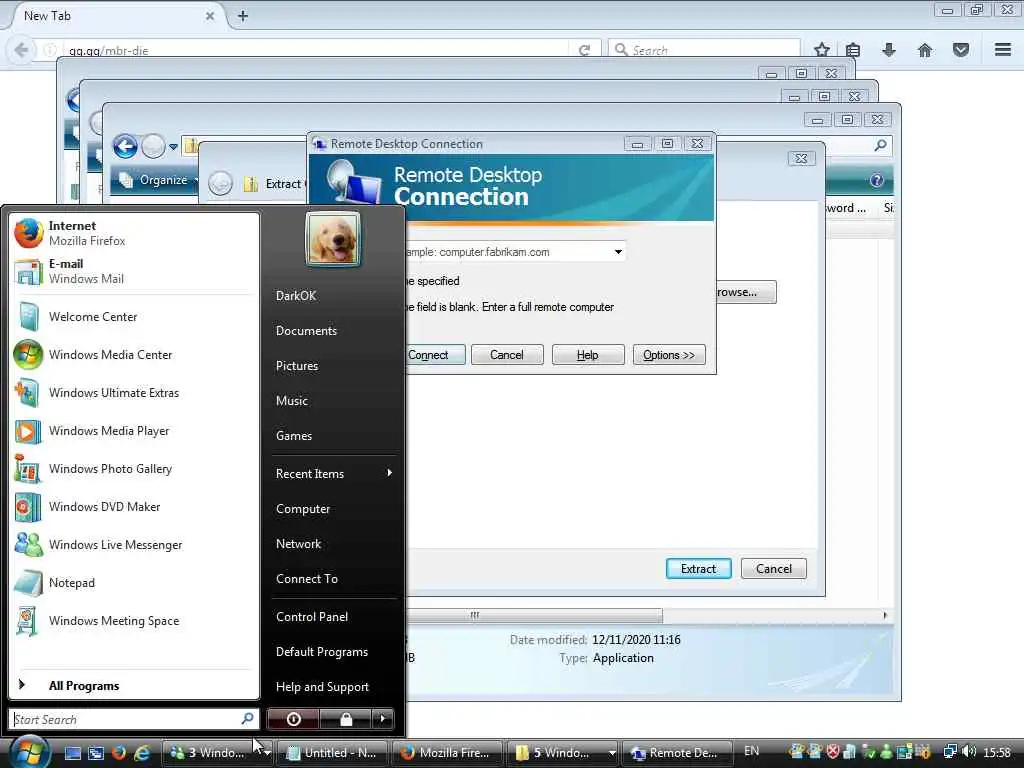Click Help in Remote Desktop Connection

[x=588, y=355]
